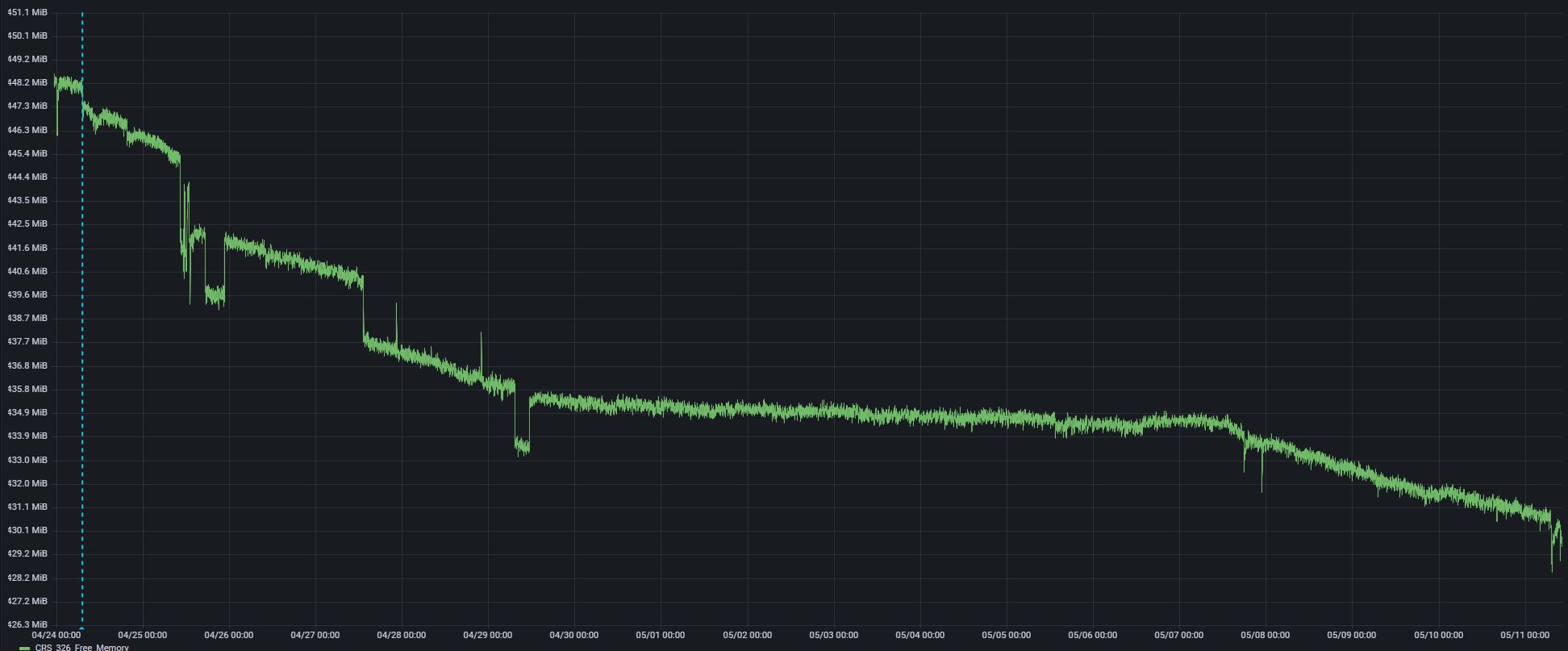The width and height of the screenshot is (1568, 651).
Task: Click the 05/01 00:00 time axis label
Action: (x=660, y=635)
